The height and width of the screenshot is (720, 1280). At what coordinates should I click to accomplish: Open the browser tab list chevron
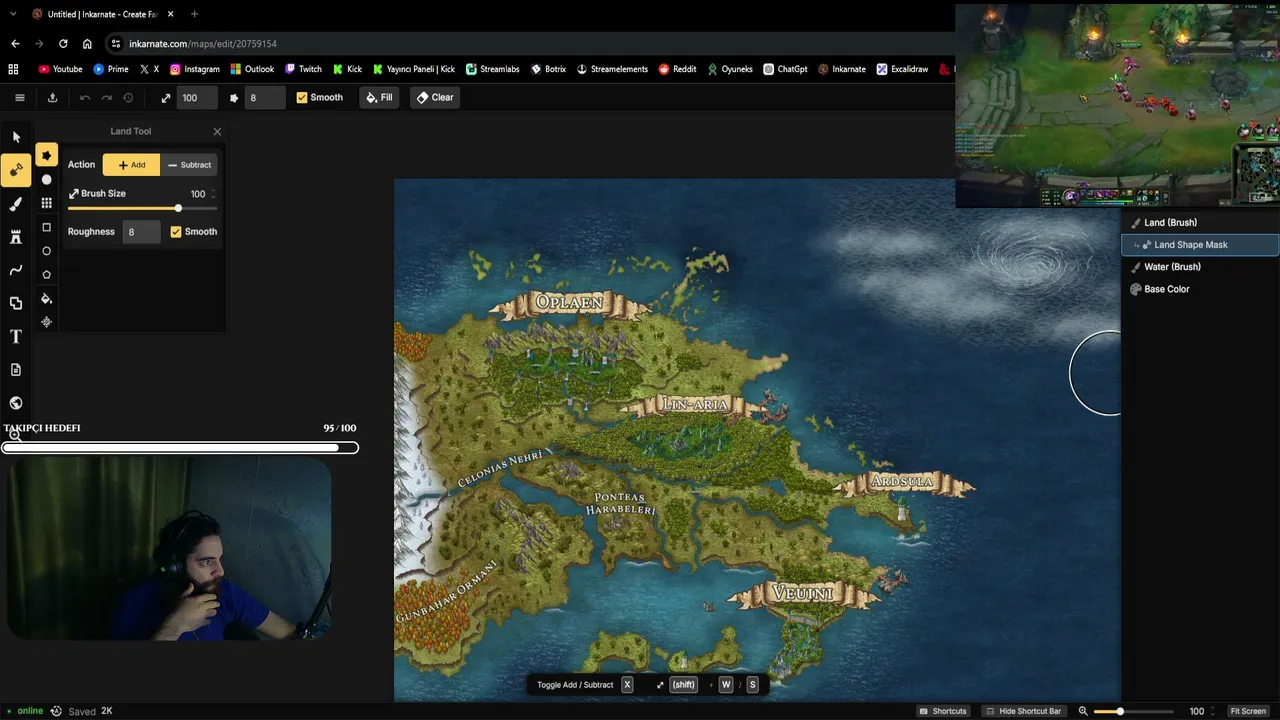(13, 14)
